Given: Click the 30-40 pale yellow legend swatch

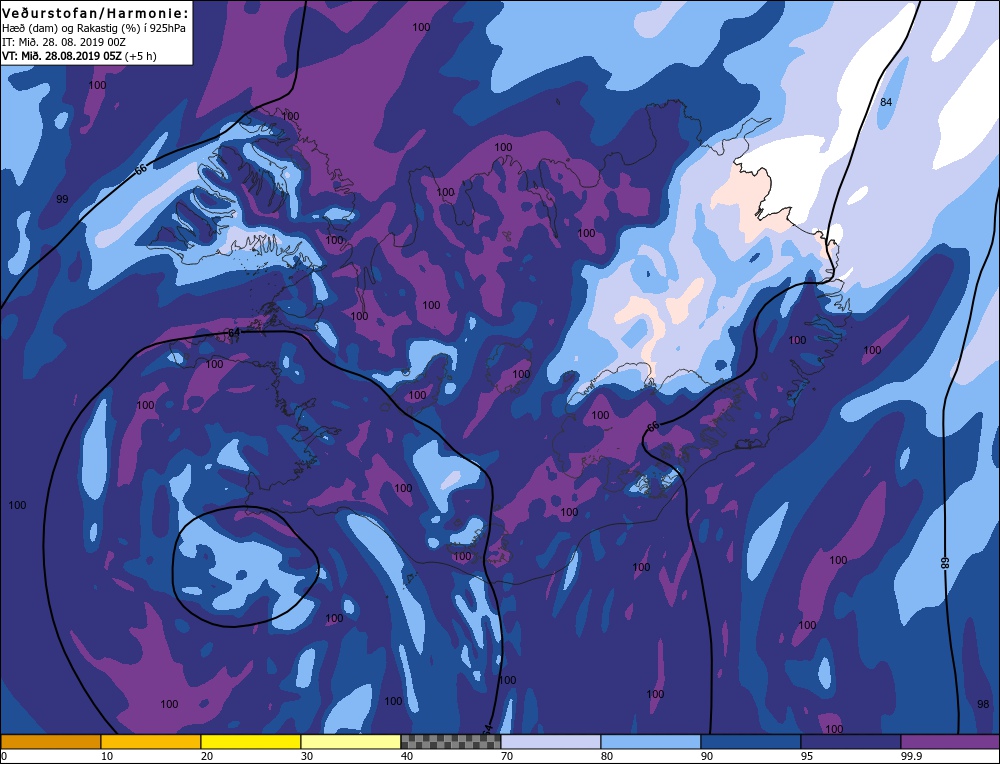Looking at the screenshot, I should click(351, 741).
